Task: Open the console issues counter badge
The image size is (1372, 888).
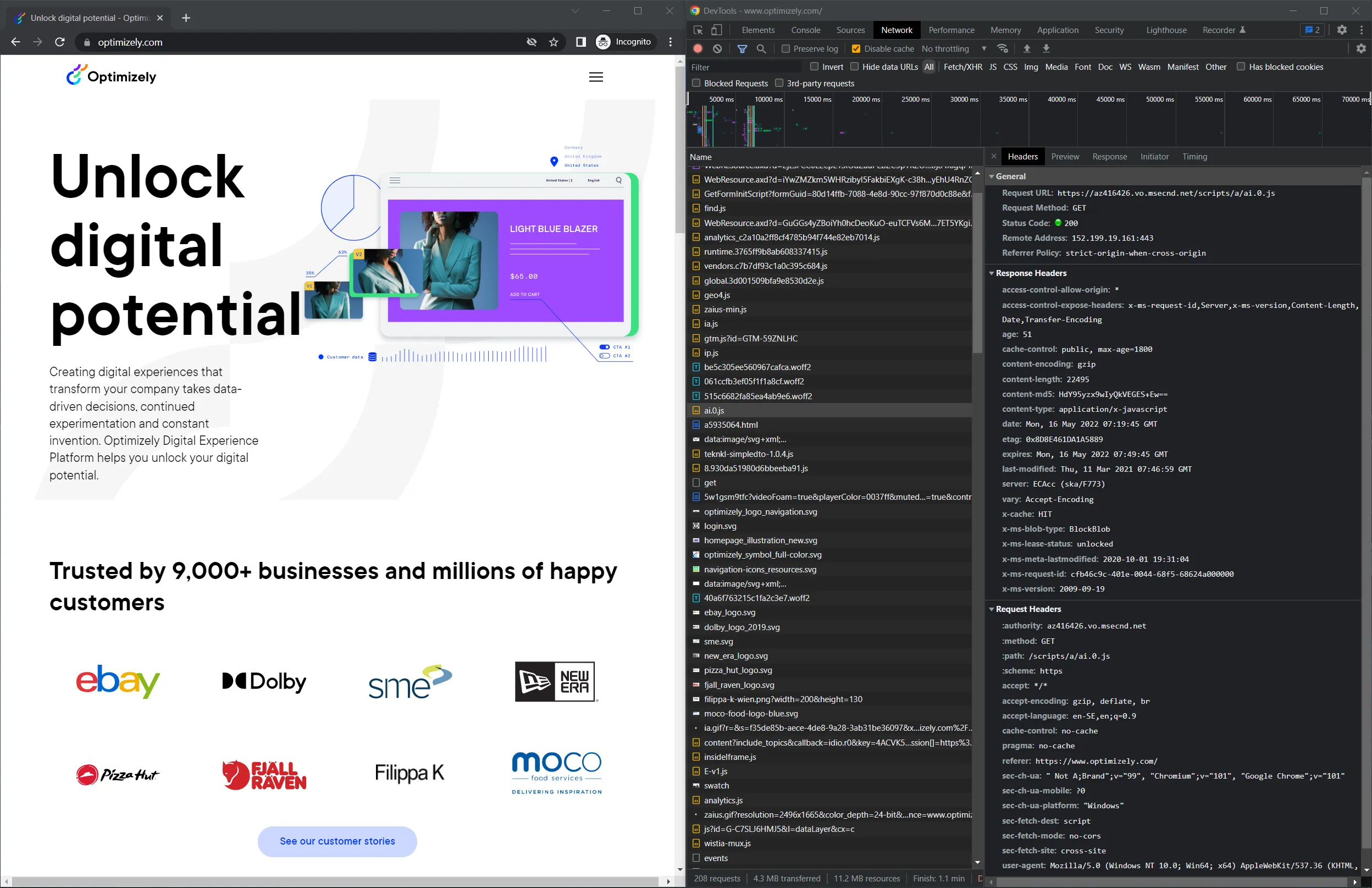Action: click(x=1313, y=30)
